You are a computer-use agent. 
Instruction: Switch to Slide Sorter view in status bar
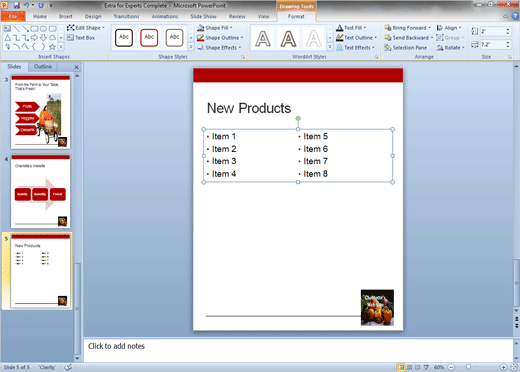(x=410, y=367)
